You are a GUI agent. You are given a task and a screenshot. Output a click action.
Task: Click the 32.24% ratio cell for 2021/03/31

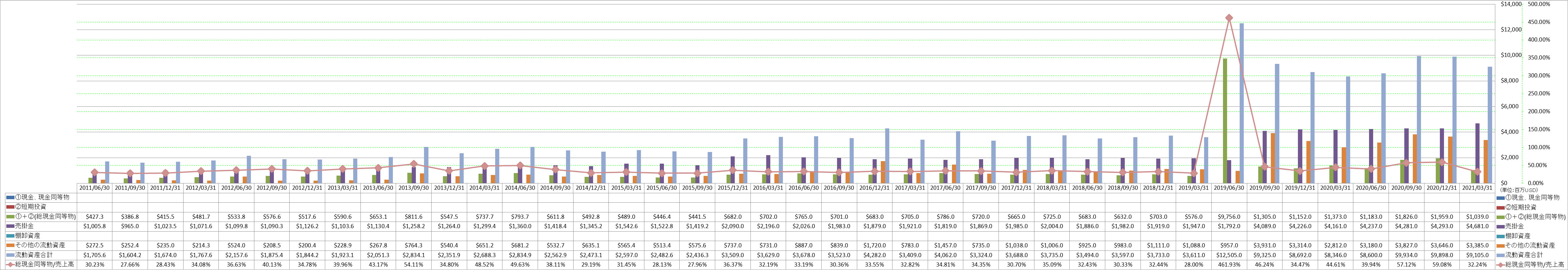click(x=1478, y=265)
